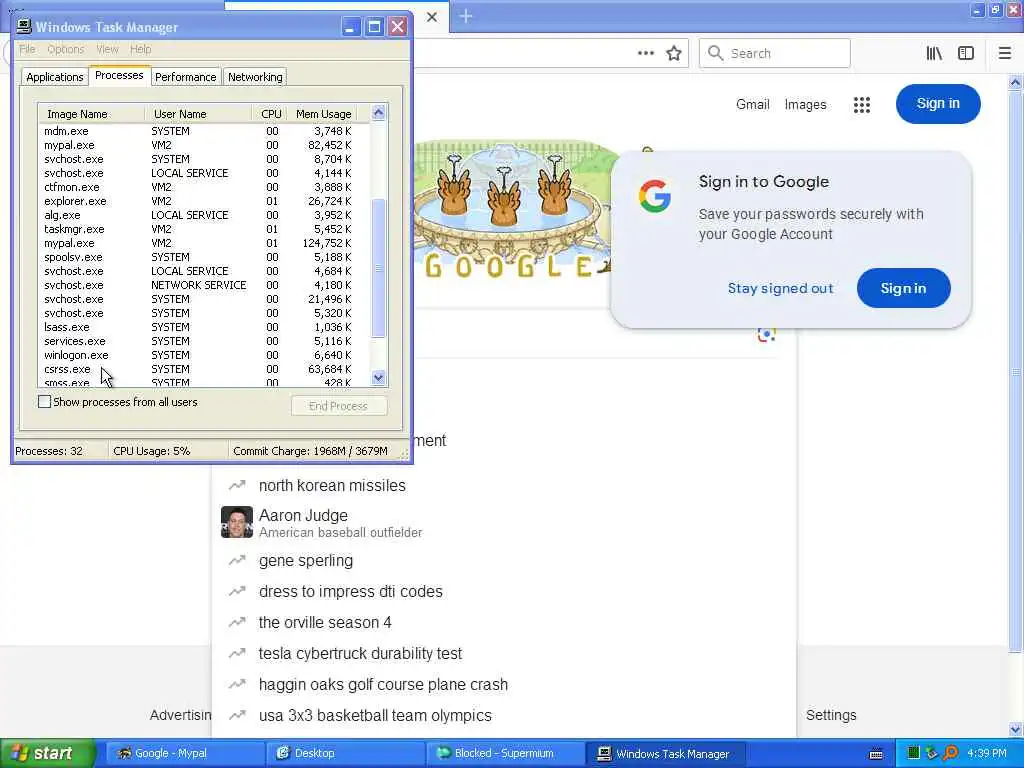Select the spoolsv.exe process row
1024x768 pixels.
coord(204,257)
